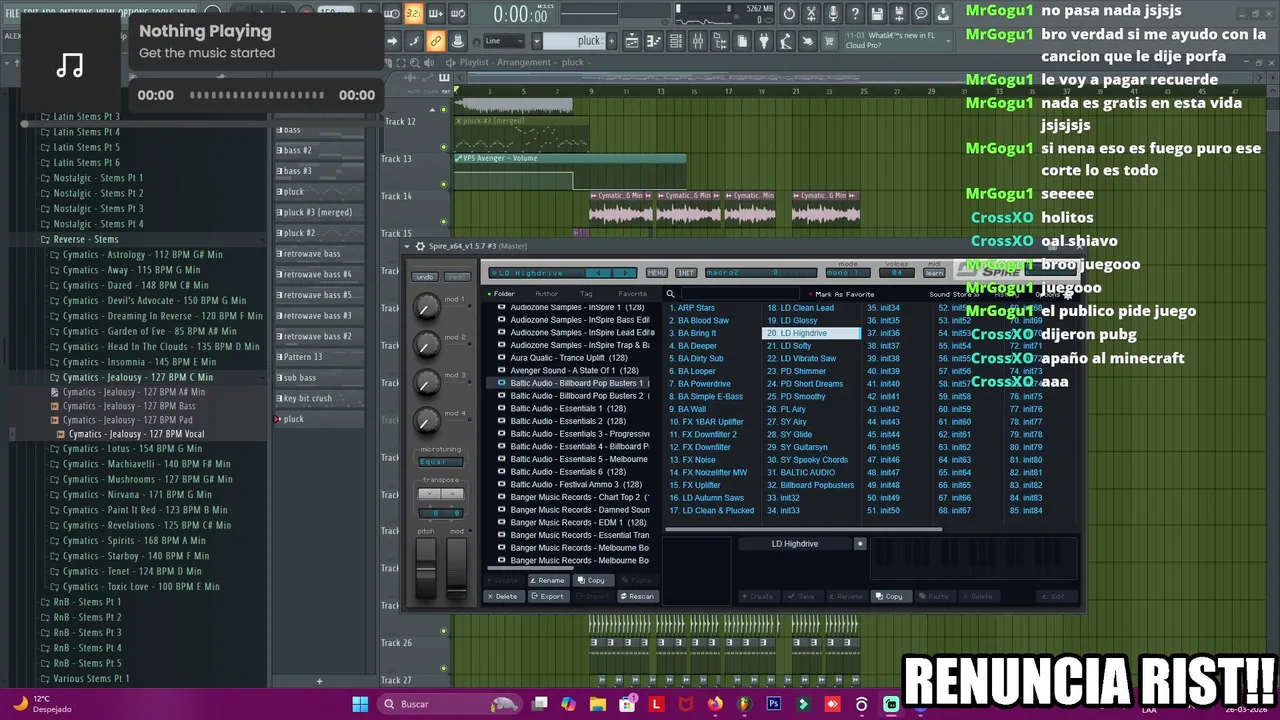Image resolution: width=1280 pixels, height=720 pixels.
Task: Switch to the Favorite tab in Spire
Action: [632, 294]
